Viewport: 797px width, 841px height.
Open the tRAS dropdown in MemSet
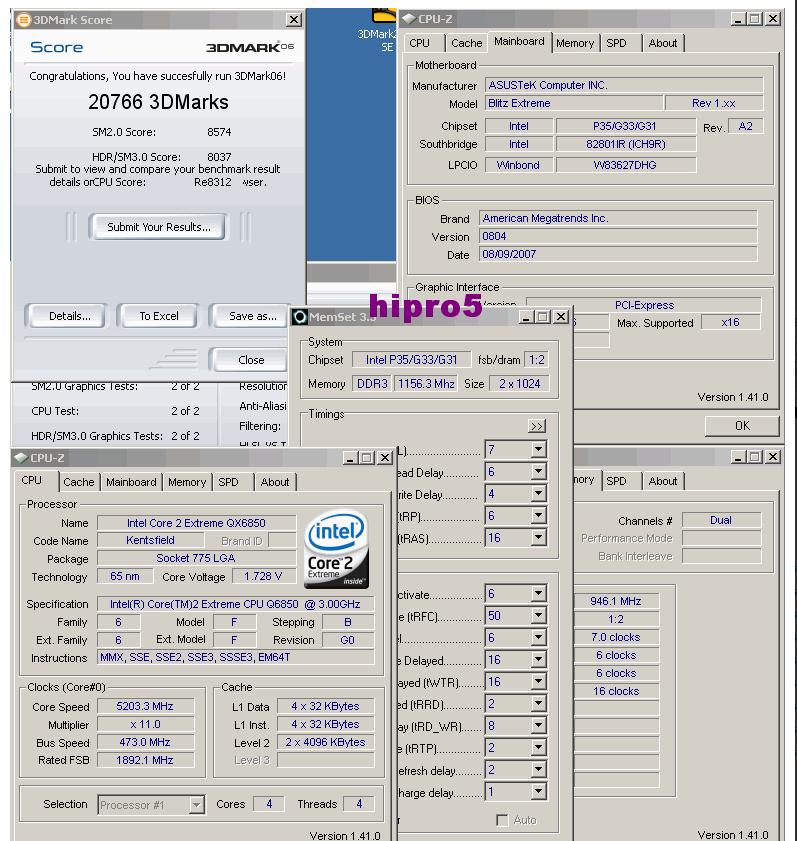tap(538, 537)
